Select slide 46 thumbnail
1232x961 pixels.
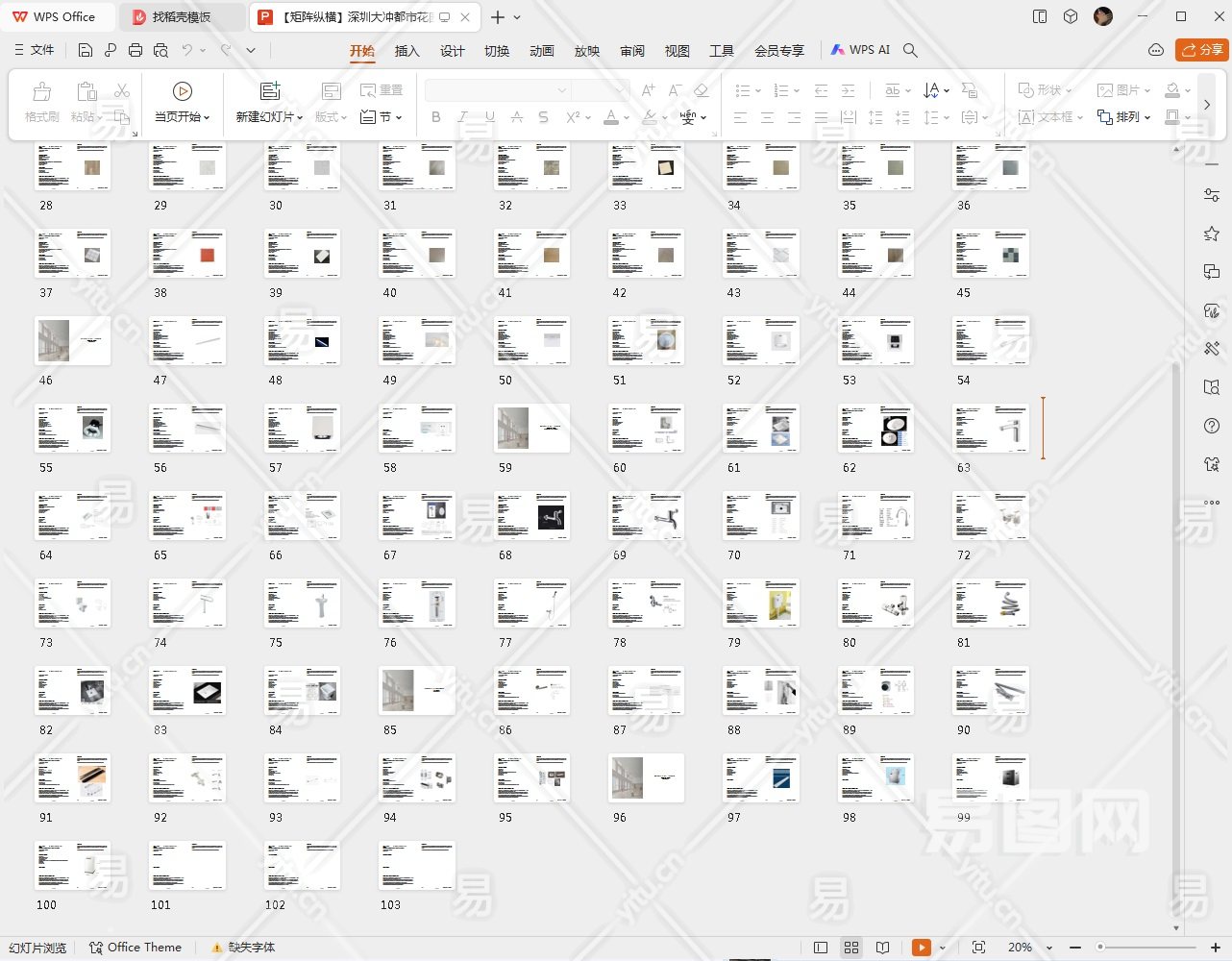click(x=73, y=341)
